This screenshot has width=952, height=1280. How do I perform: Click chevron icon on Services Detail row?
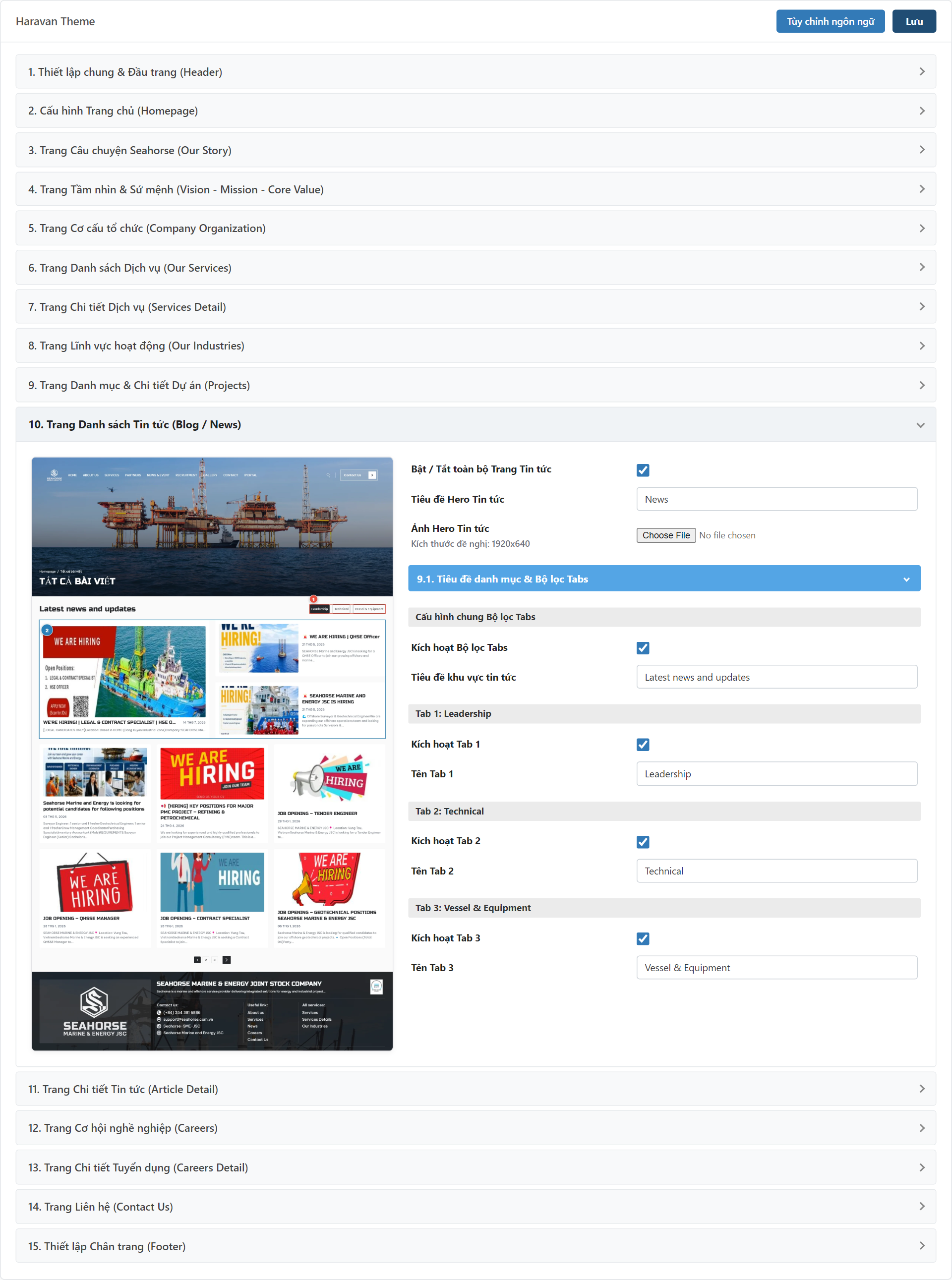click(x=921, y=306)
